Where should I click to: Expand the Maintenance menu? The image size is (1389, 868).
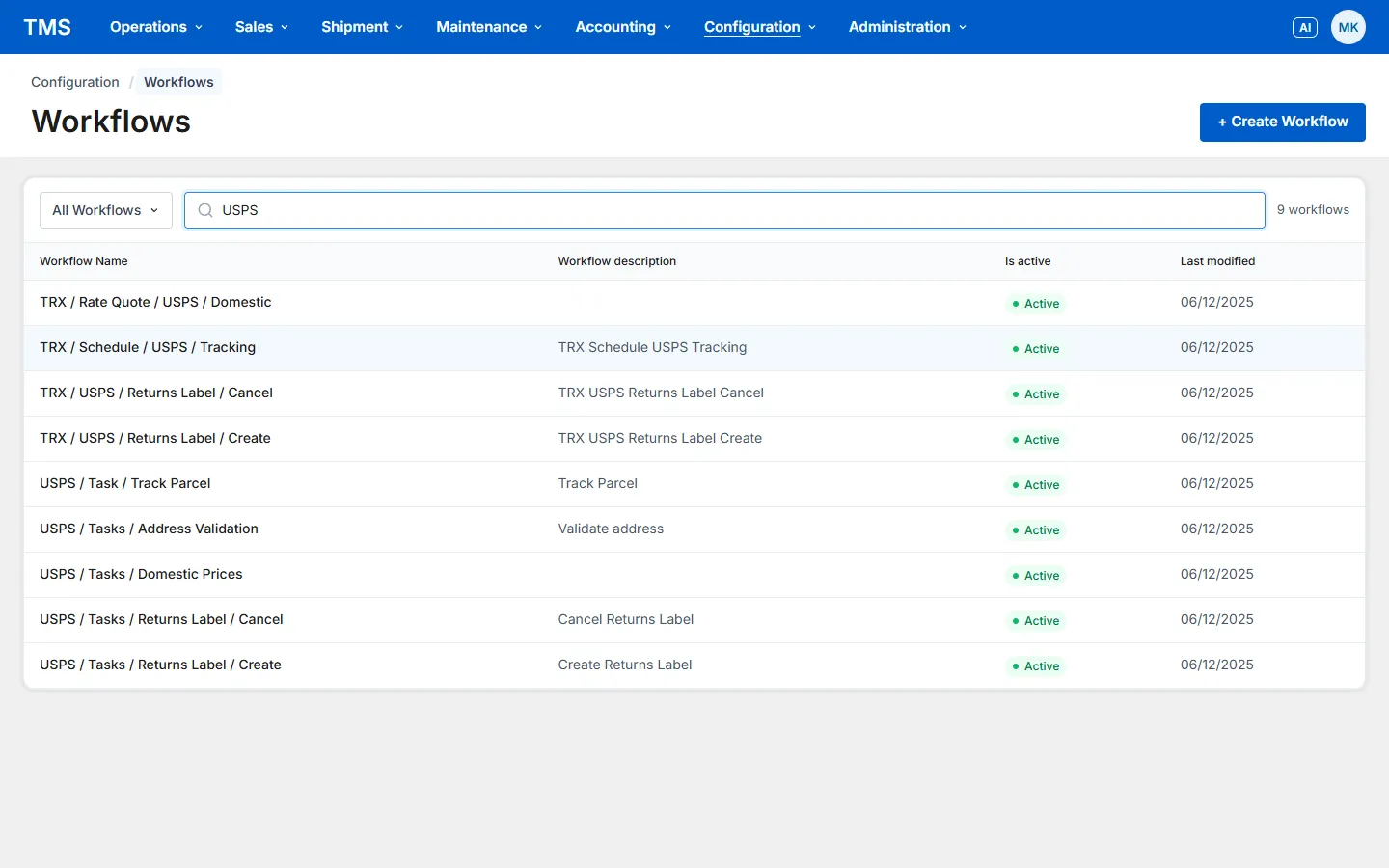coord(489,27)
